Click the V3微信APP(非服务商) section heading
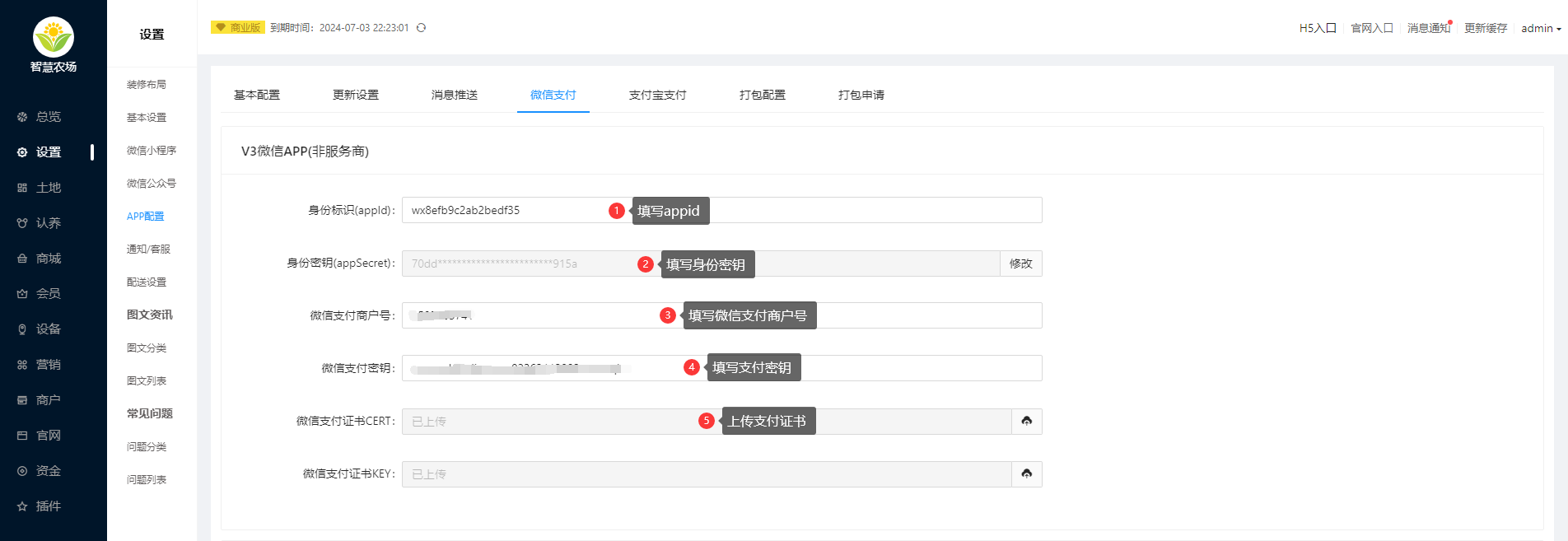The height and width of the screenshot is (541, 1568). 305,152
